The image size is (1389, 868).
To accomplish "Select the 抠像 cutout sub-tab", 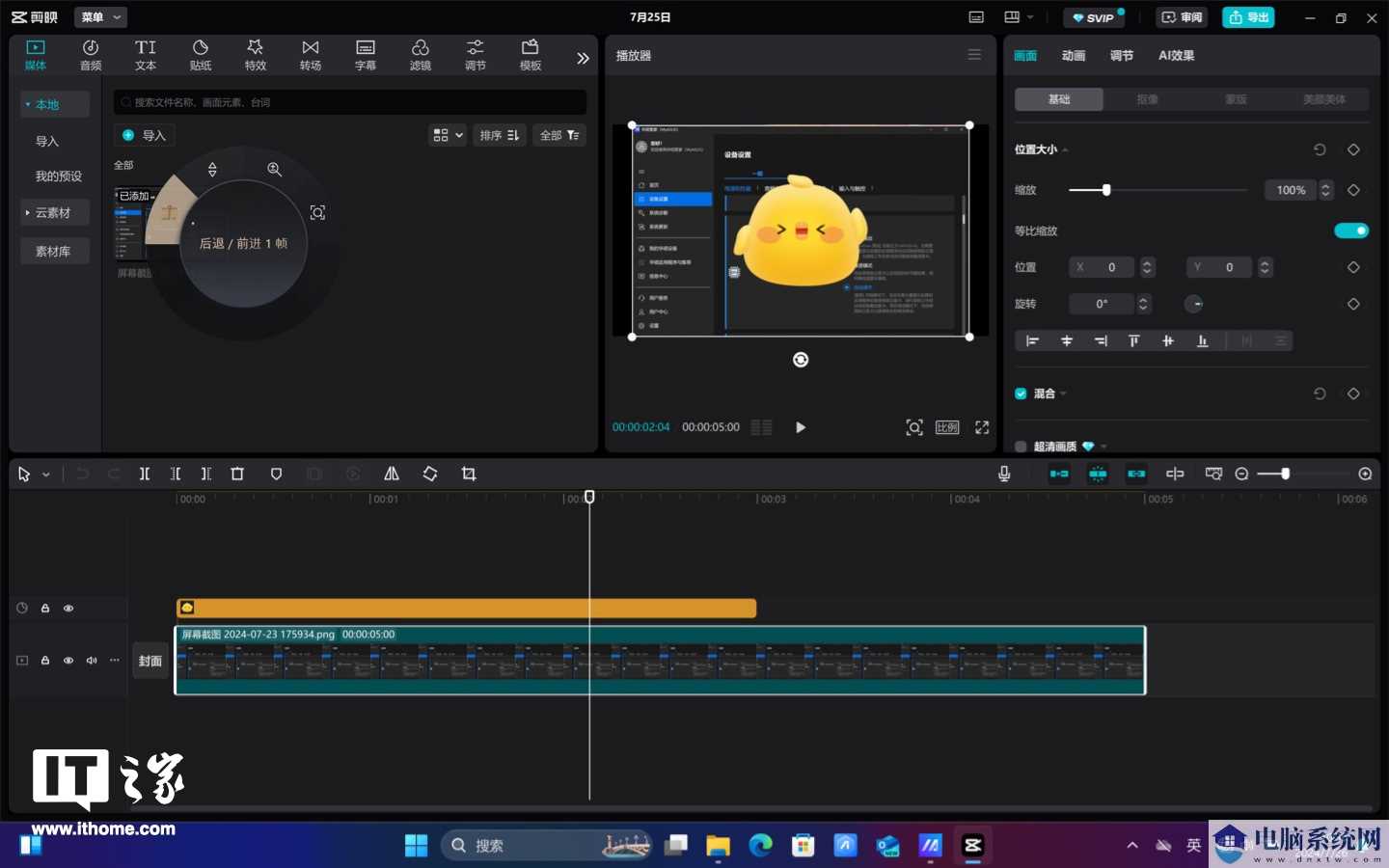I will coord(1147,99).
